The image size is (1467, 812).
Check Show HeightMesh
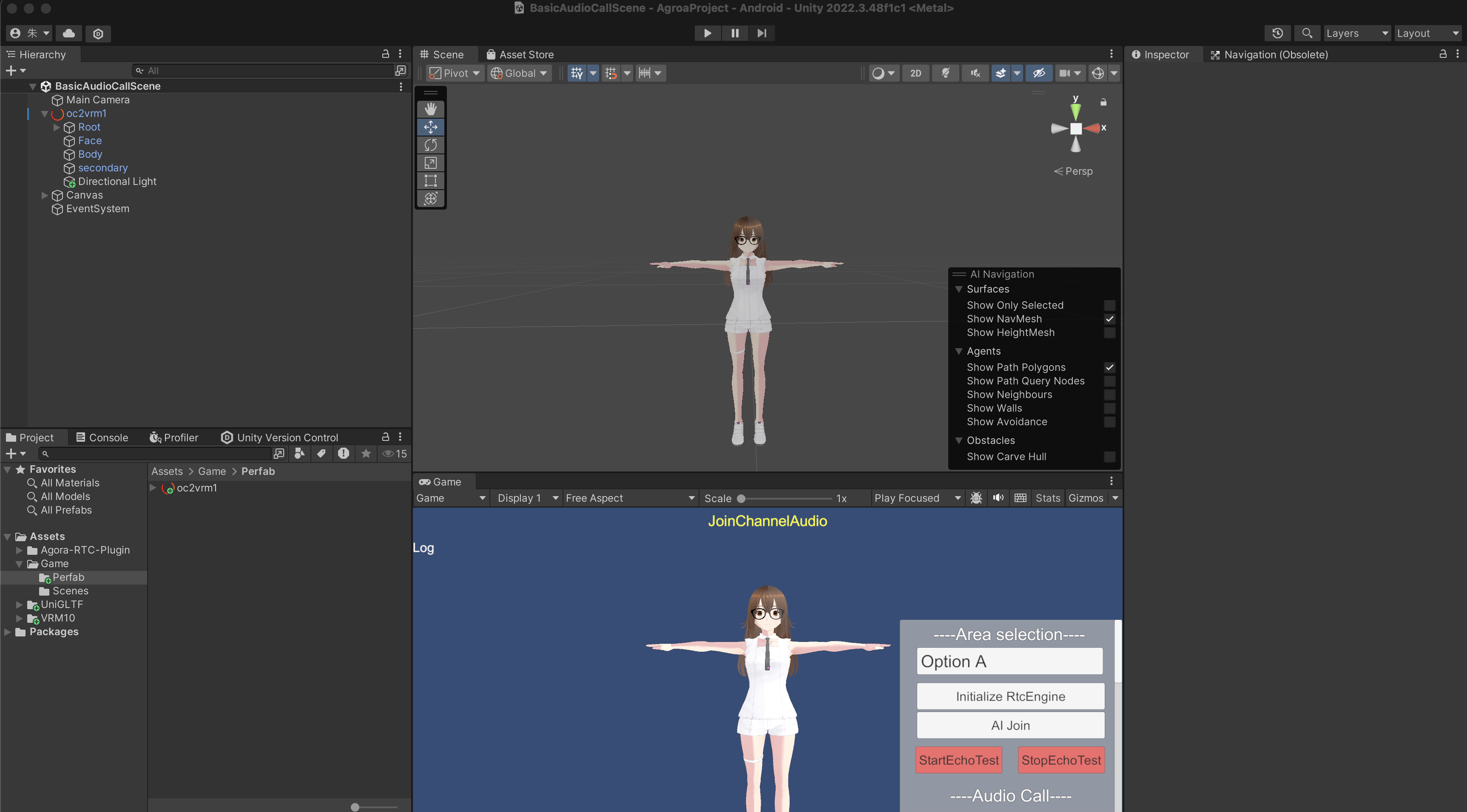(1109, 332)
